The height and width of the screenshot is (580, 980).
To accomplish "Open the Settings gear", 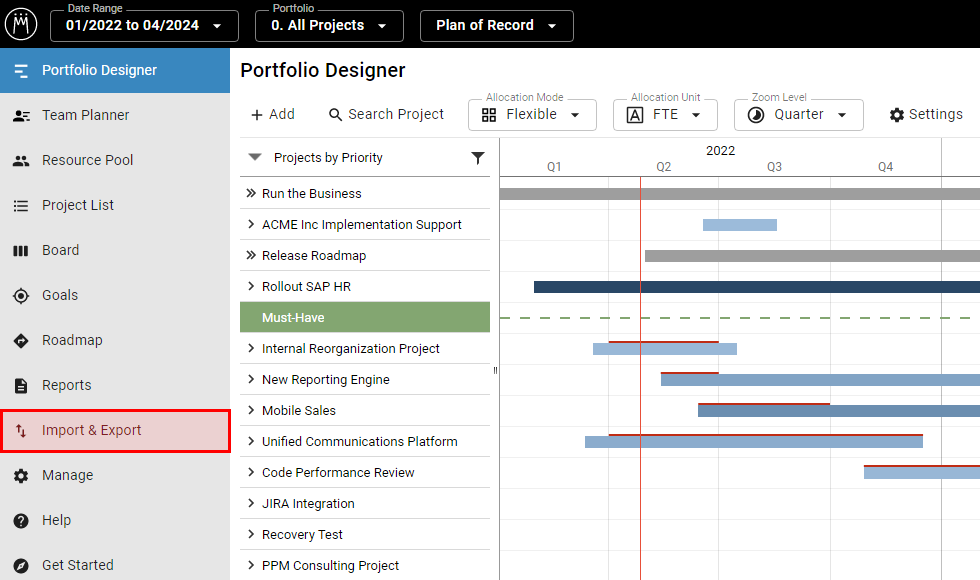I will (925, 115).
